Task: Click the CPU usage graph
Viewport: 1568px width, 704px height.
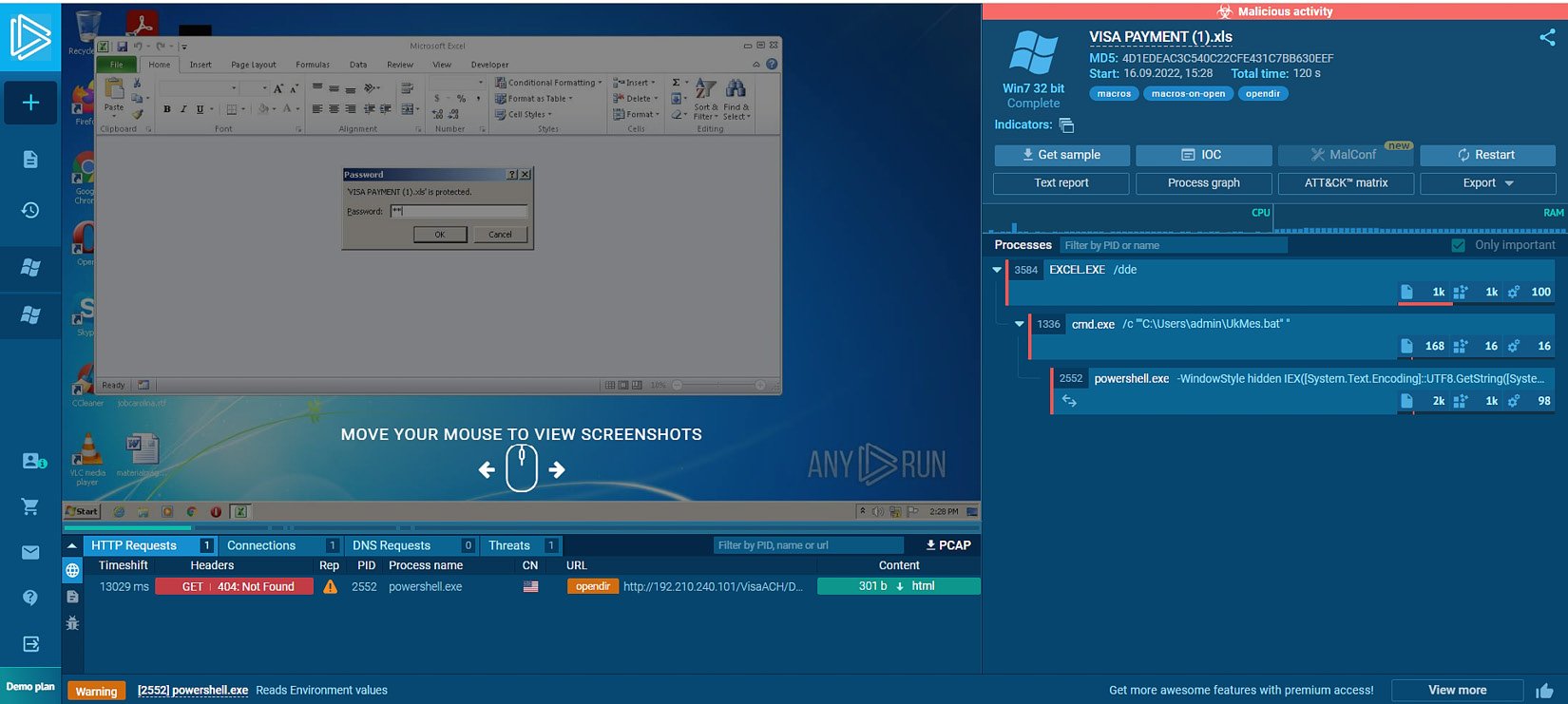Action: tap(1127, 219)
